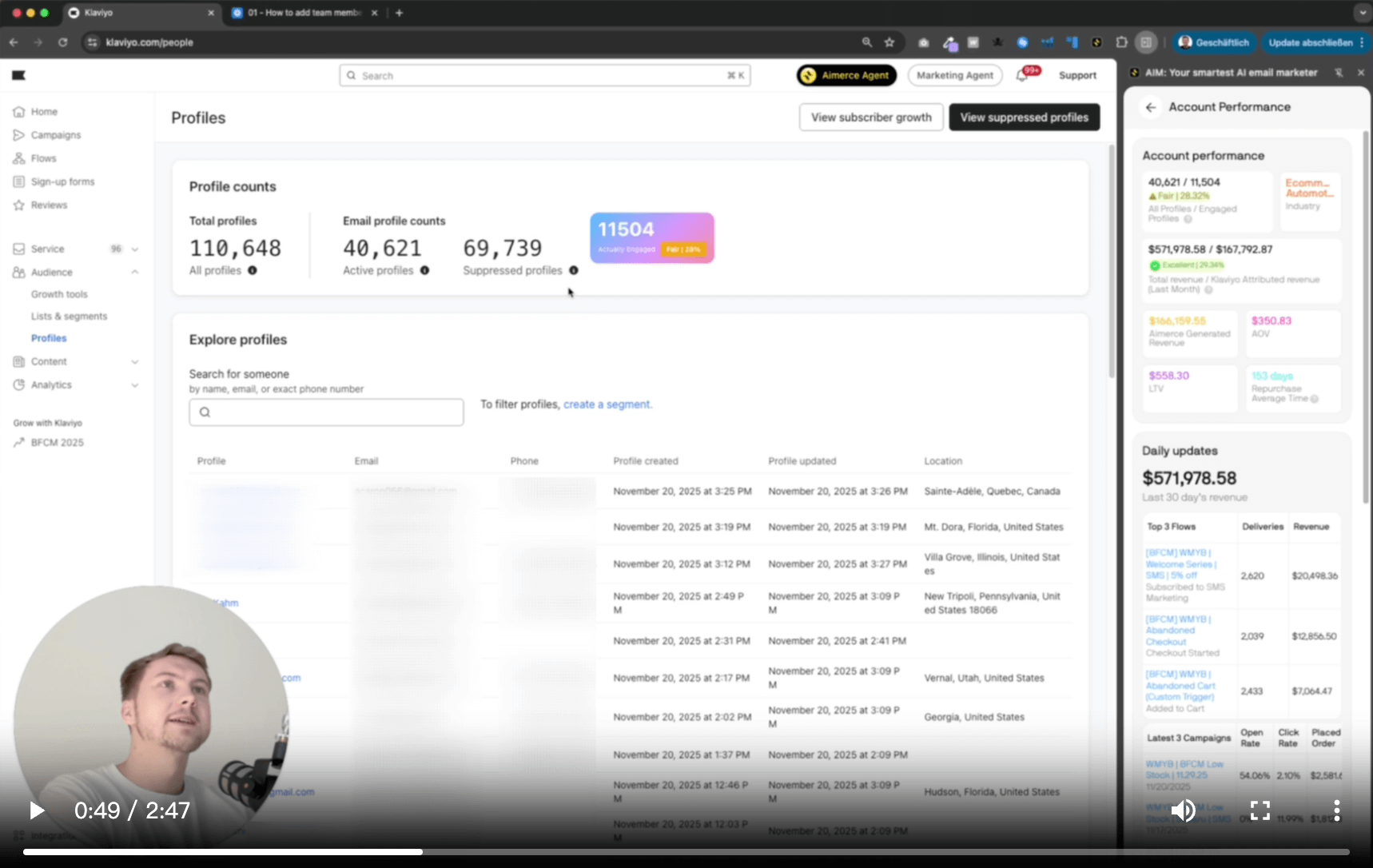
Task: Open the Campaigns section in the sidebar
Action: click(56, 135)
